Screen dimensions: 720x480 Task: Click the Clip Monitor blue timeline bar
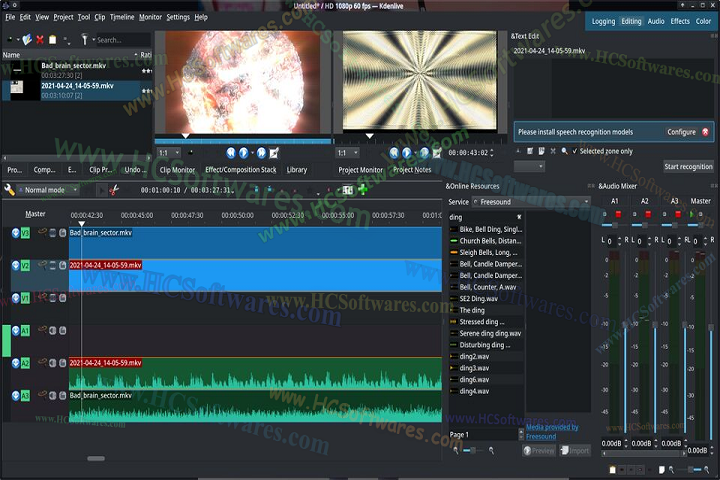tap(242, 141)
